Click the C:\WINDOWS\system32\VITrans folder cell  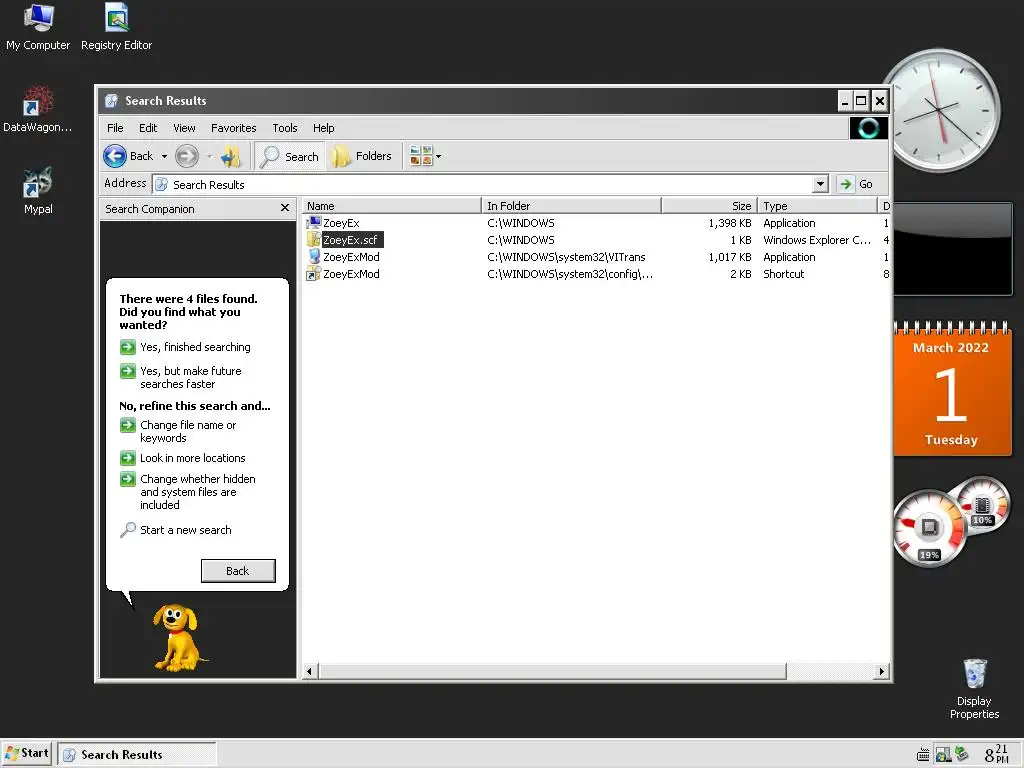566,257
